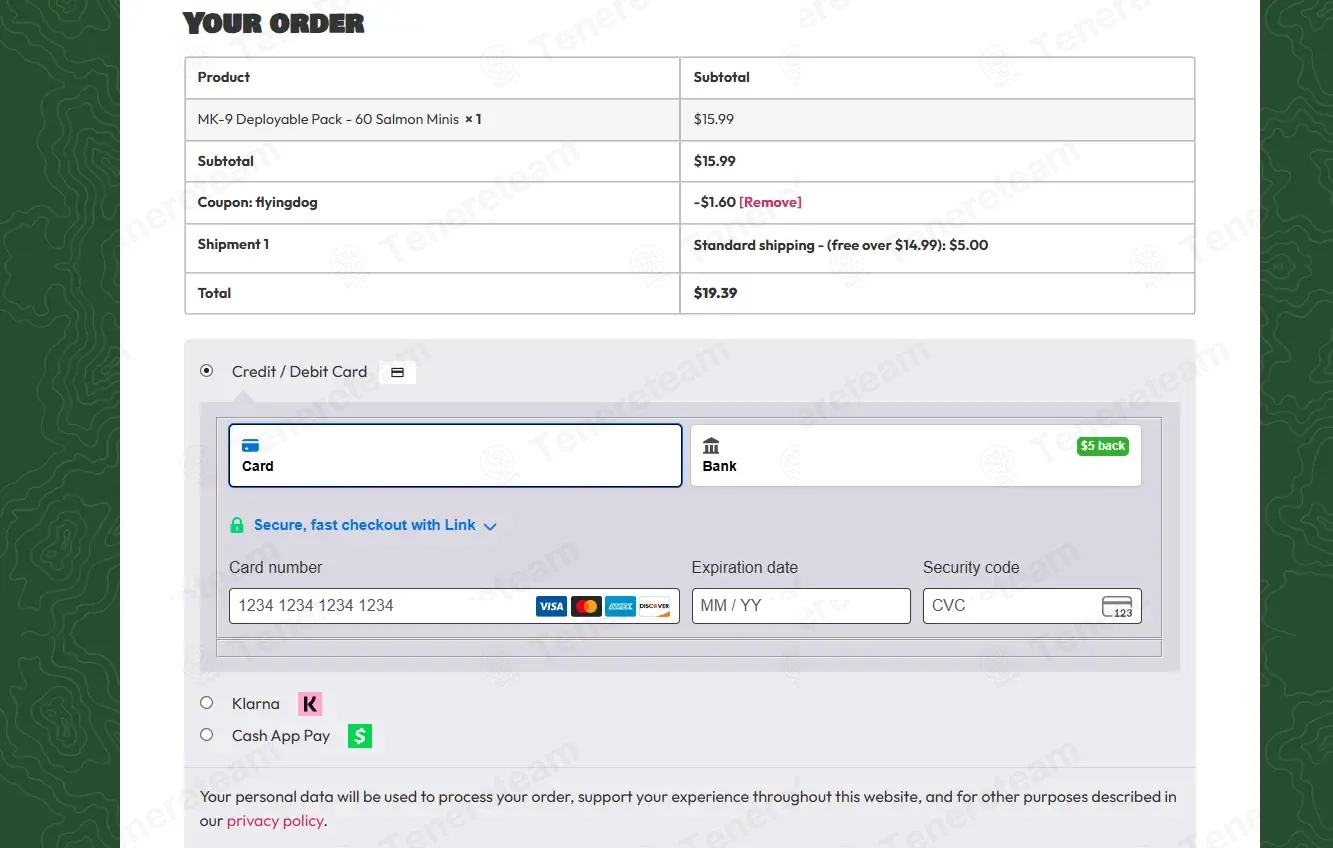The width and height of the screenshot is (1333, 848).
Task: Click the Mastercard logo in card number field
Action: pos(586,606)
